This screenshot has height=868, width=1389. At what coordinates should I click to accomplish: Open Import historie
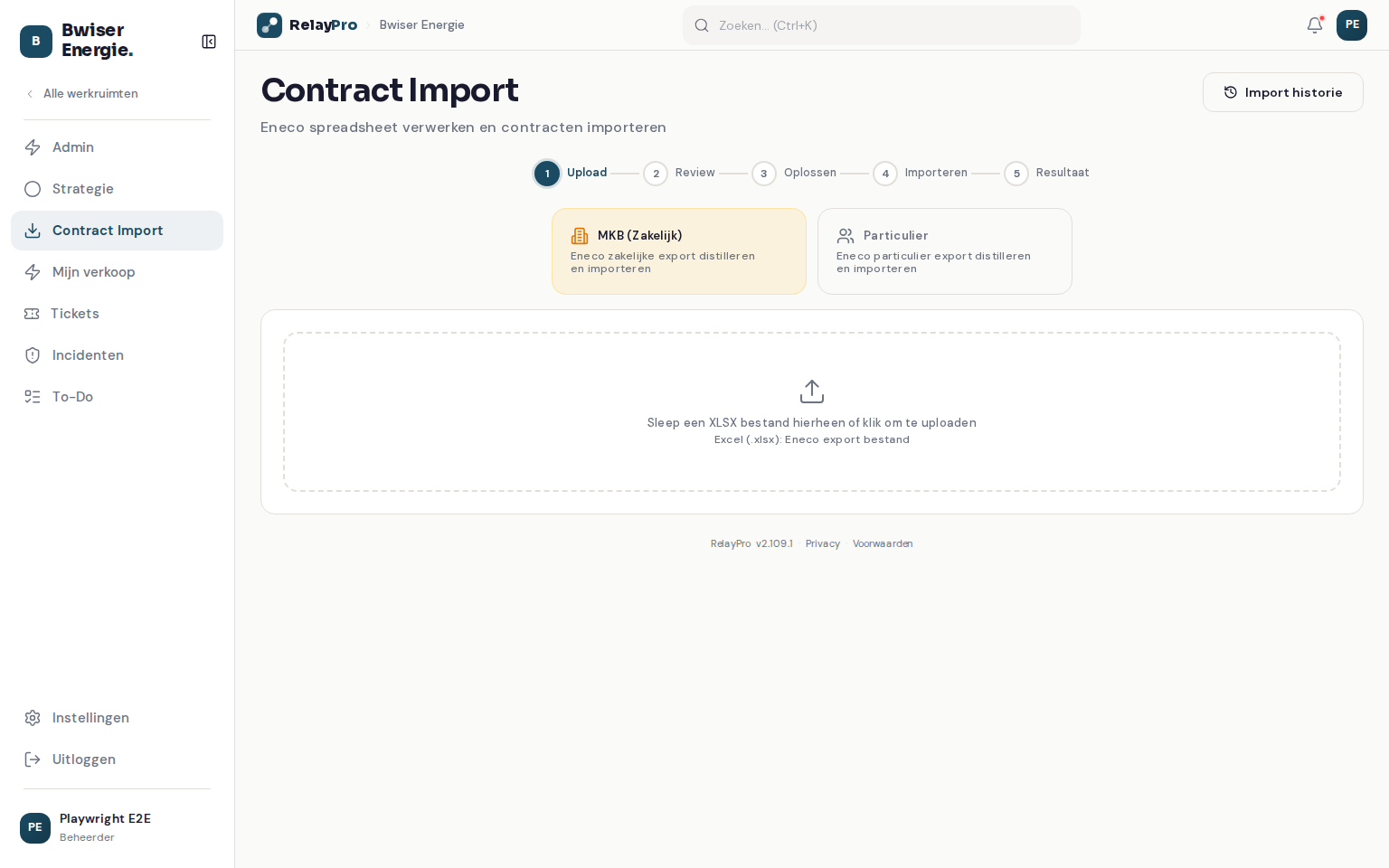point(1283,92)
